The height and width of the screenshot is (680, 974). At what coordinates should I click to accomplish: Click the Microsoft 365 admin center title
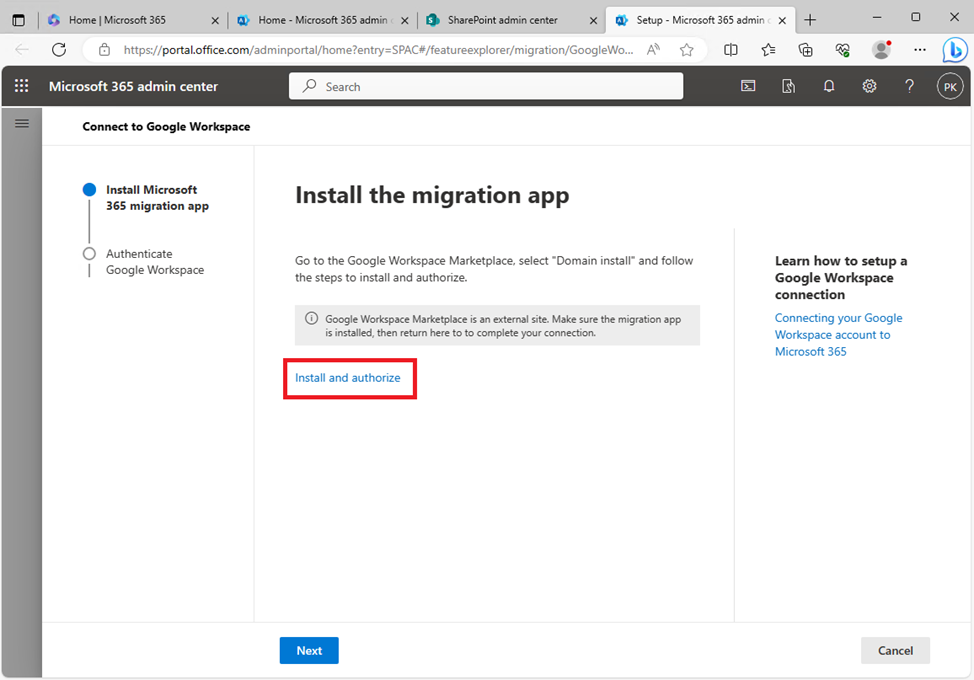click(x=134, y=86)
